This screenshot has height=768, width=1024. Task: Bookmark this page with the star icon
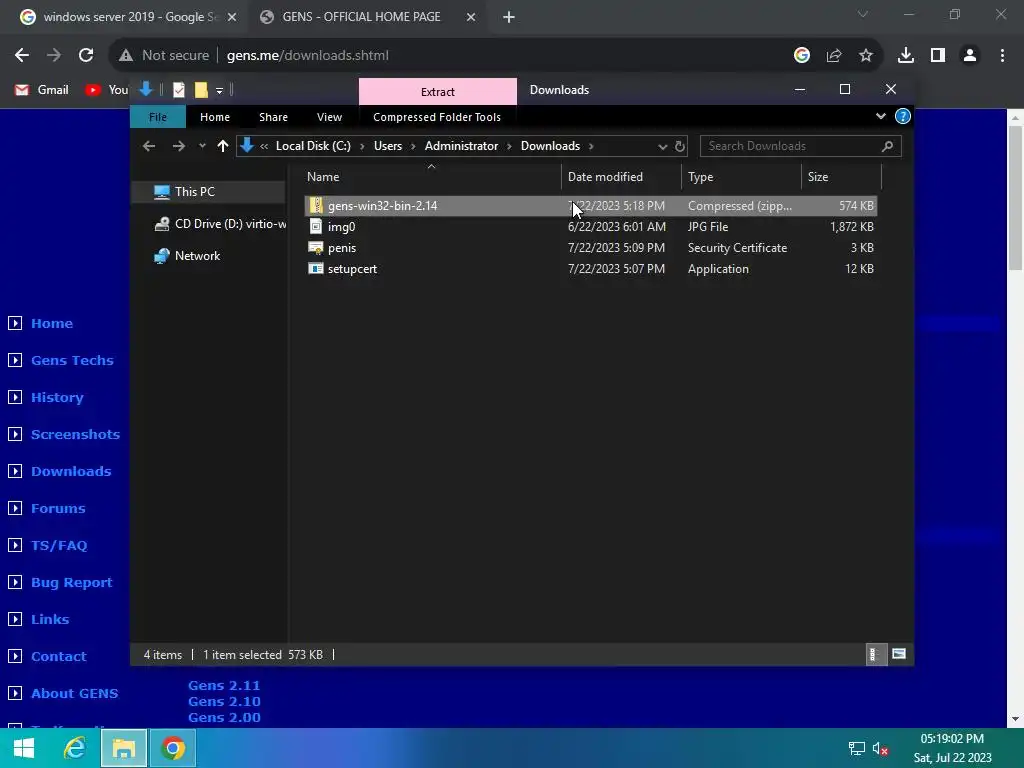pos(866,56)
